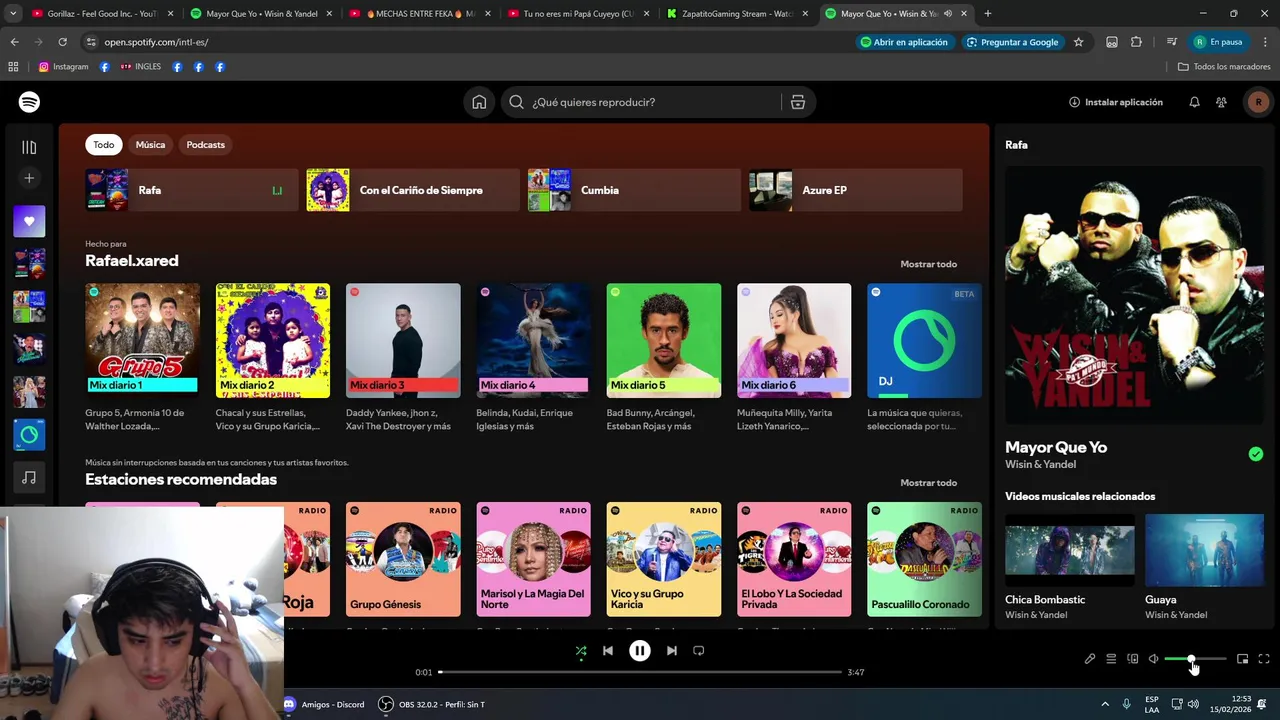Toggle the green saved checkmark for Mayor Que Yo
1280x720 pixels.
point(1256,454)
